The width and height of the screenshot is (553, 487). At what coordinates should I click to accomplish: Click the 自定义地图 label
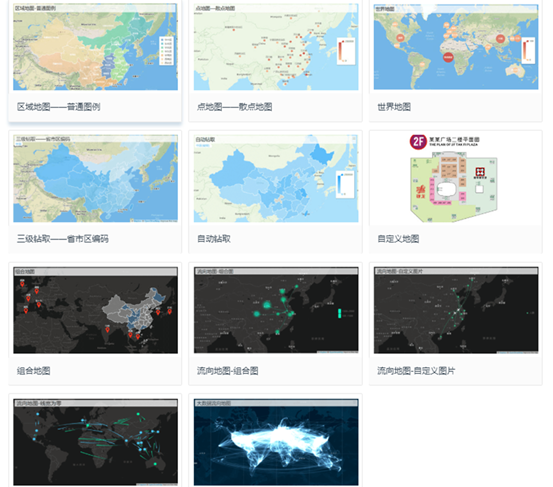(398, 239)
